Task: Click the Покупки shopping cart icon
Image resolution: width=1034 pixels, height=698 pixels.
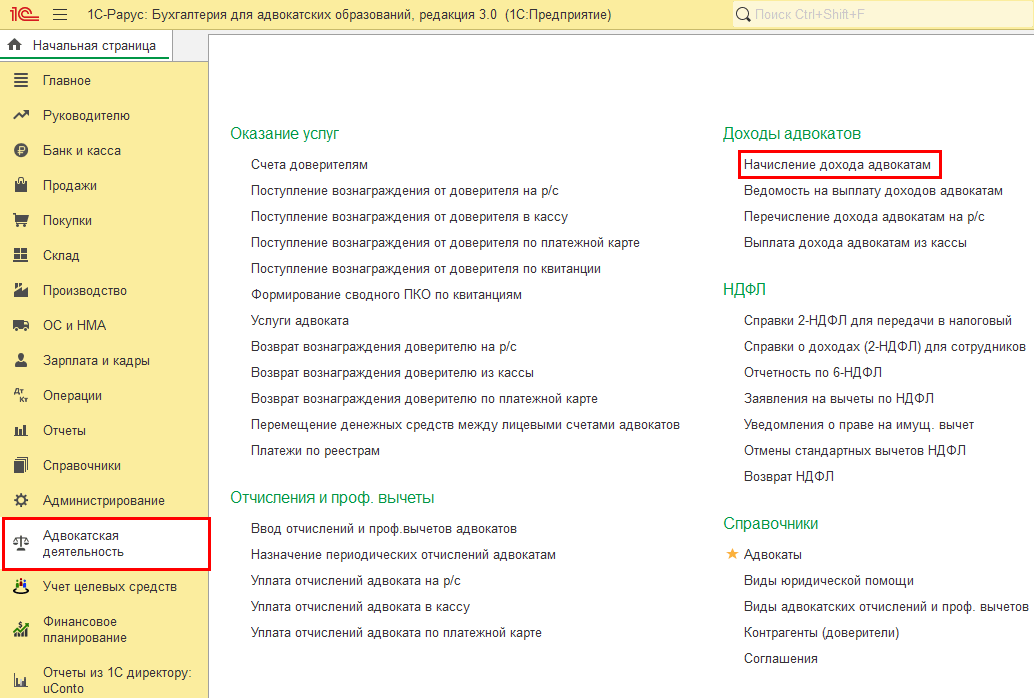Action: [20, 221]
